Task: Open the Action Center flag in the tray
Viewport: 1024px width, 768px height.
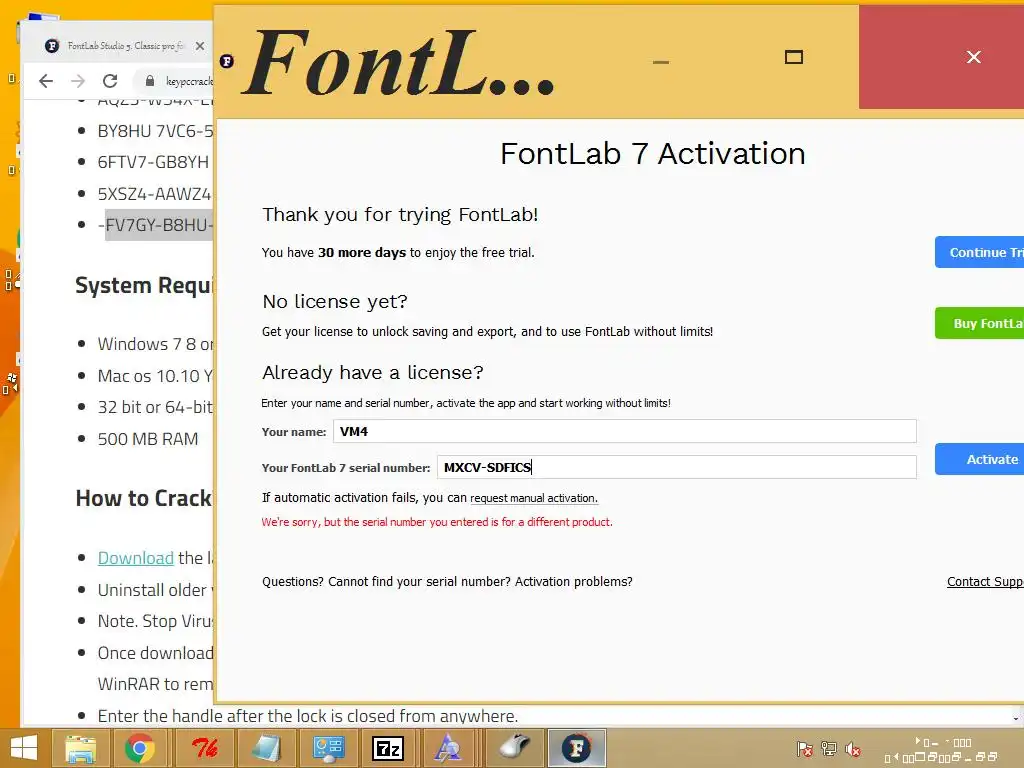Action: pos(805,749)
